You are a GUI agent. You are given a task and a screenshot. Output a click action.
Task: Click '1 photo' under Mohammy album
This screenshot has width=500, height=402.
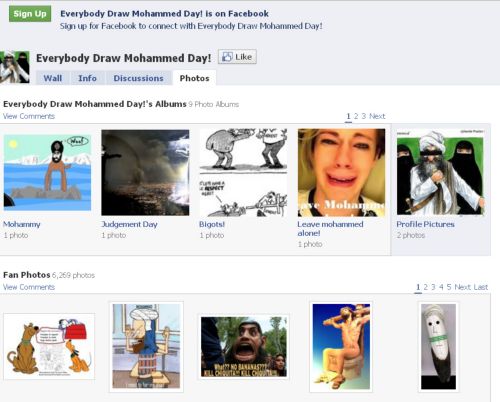point(16,235)
